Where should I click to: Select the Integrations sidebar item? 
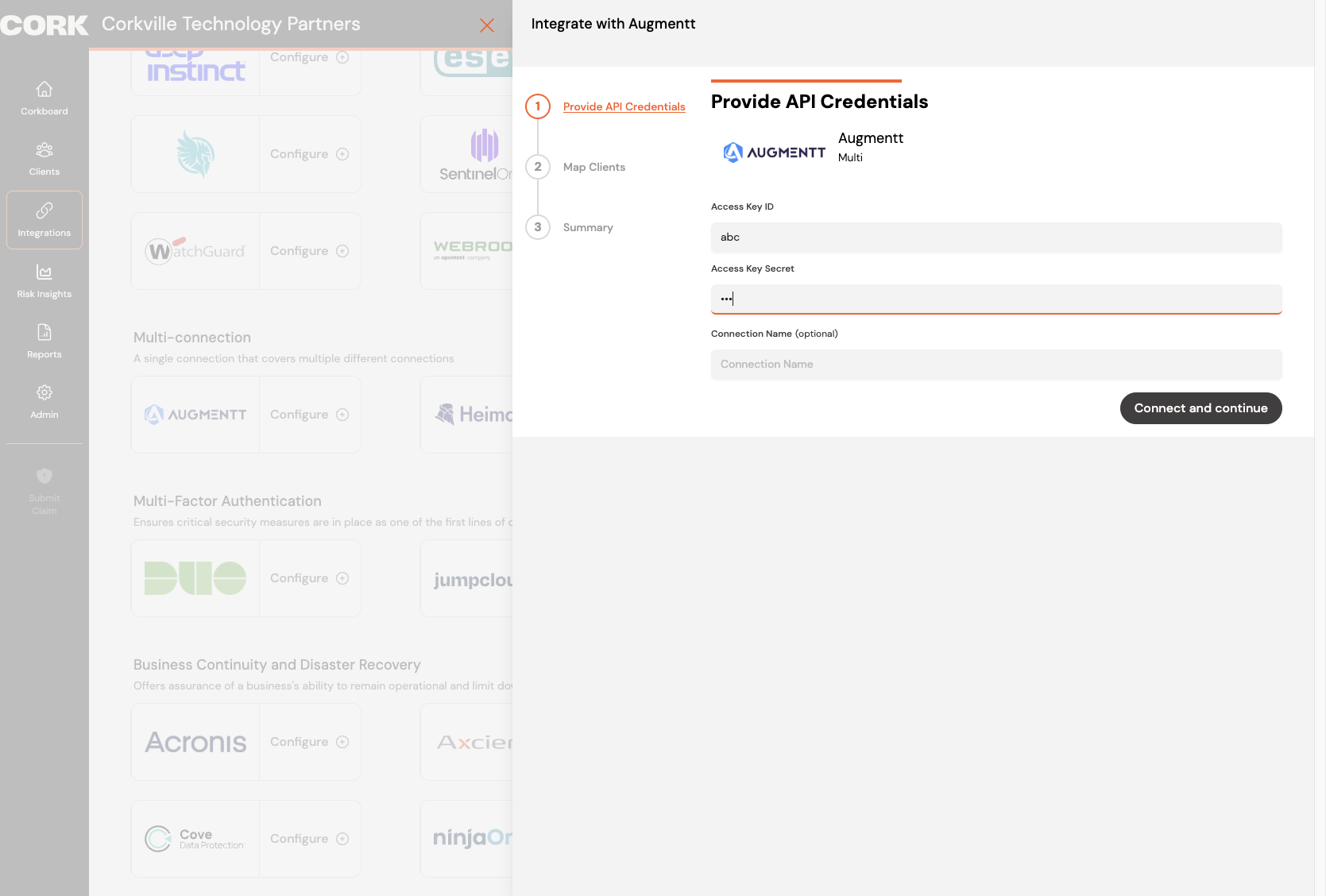[x=44, y=220]
